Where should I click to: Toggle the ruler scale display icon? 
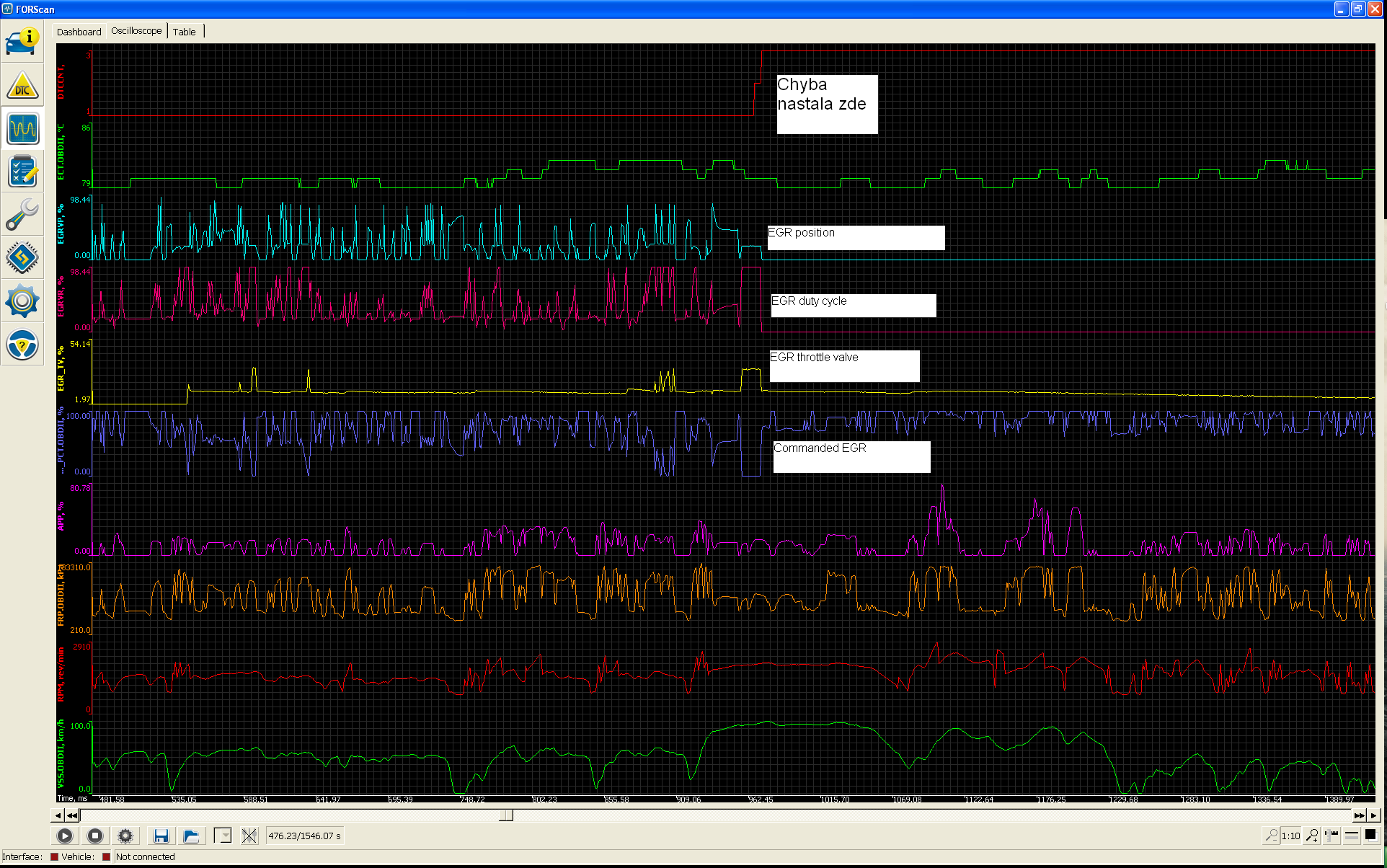[x=1331, y=836]
